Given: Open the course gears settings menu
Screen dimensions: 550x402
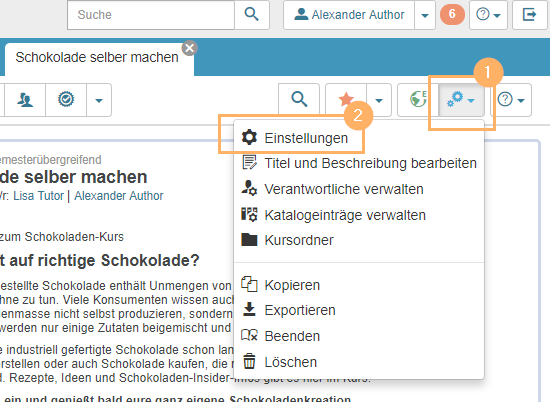Looking at the screenshot, I should 461,100.
